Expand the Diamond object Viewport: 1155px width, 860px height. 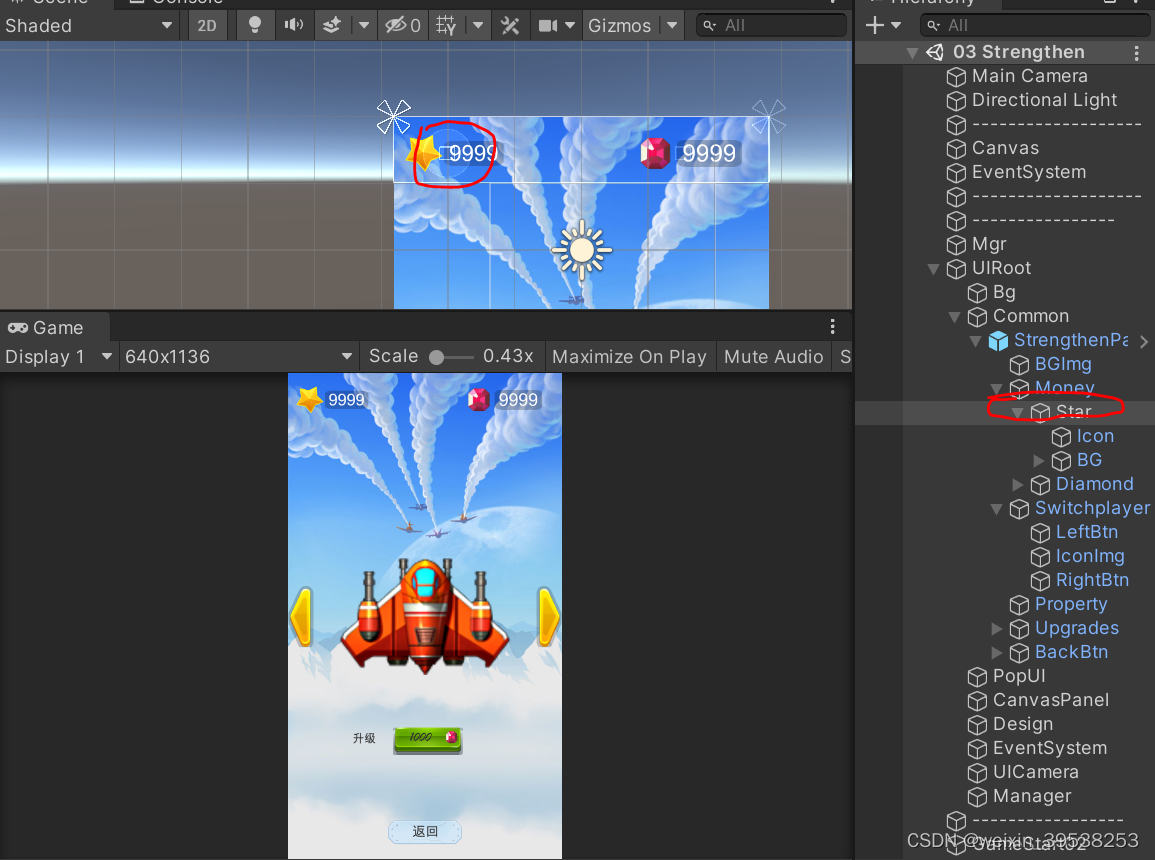click(1017, 484)
